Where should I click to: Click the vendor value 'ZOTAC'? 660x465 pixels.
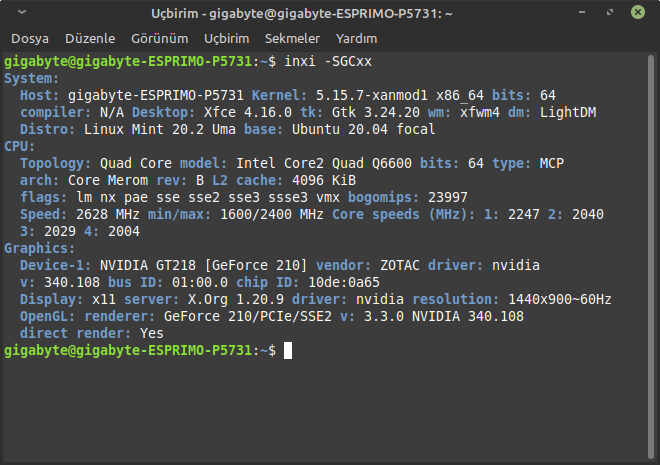[x=400, y=265]
